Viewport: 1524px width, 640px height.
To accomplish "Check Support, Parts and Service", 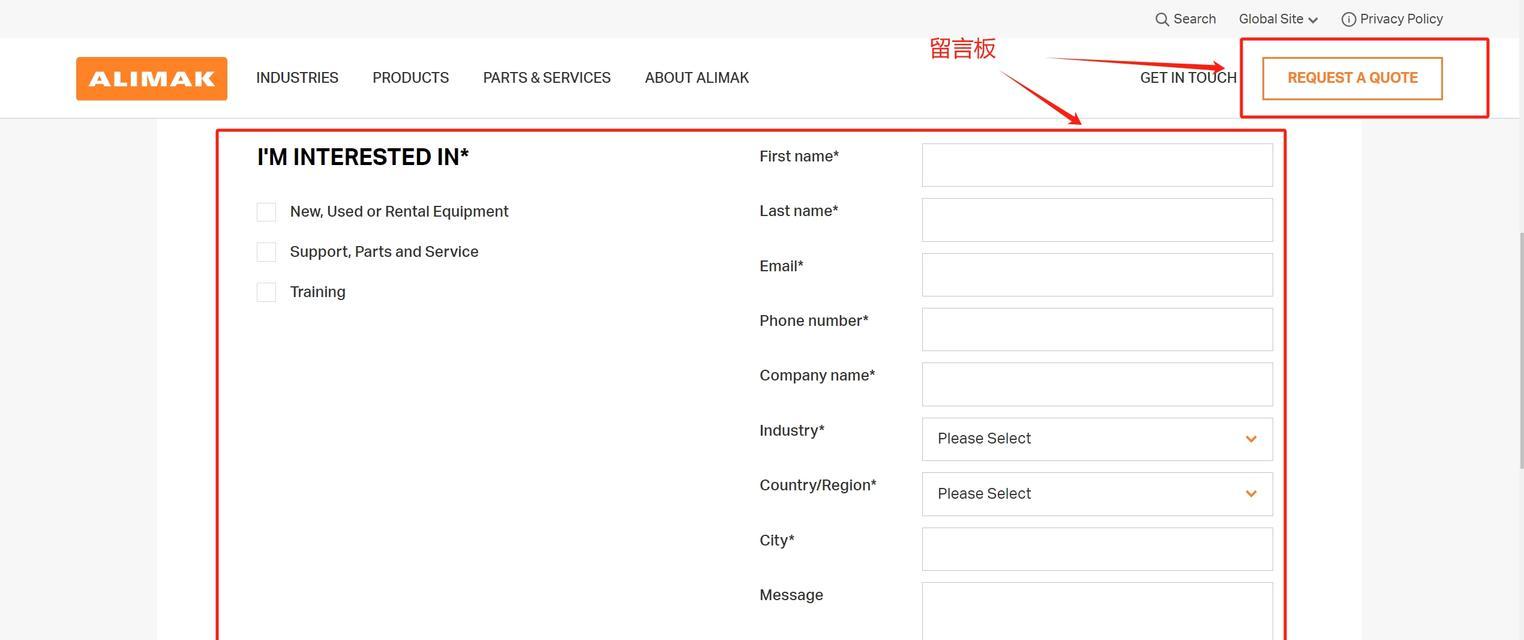I will pyautogui.click(x=266, y=252).
